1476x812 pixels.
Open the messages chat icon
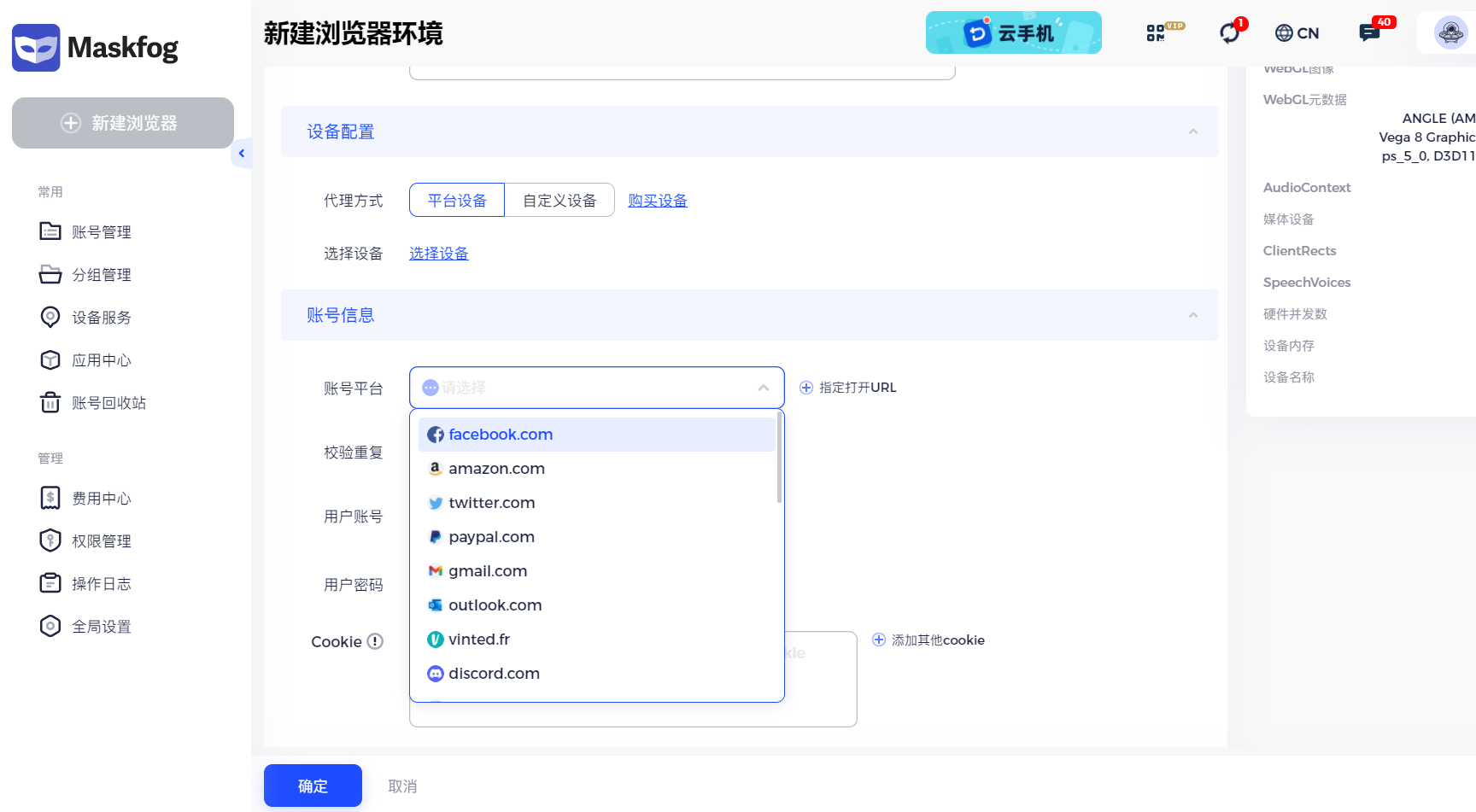1369,32
